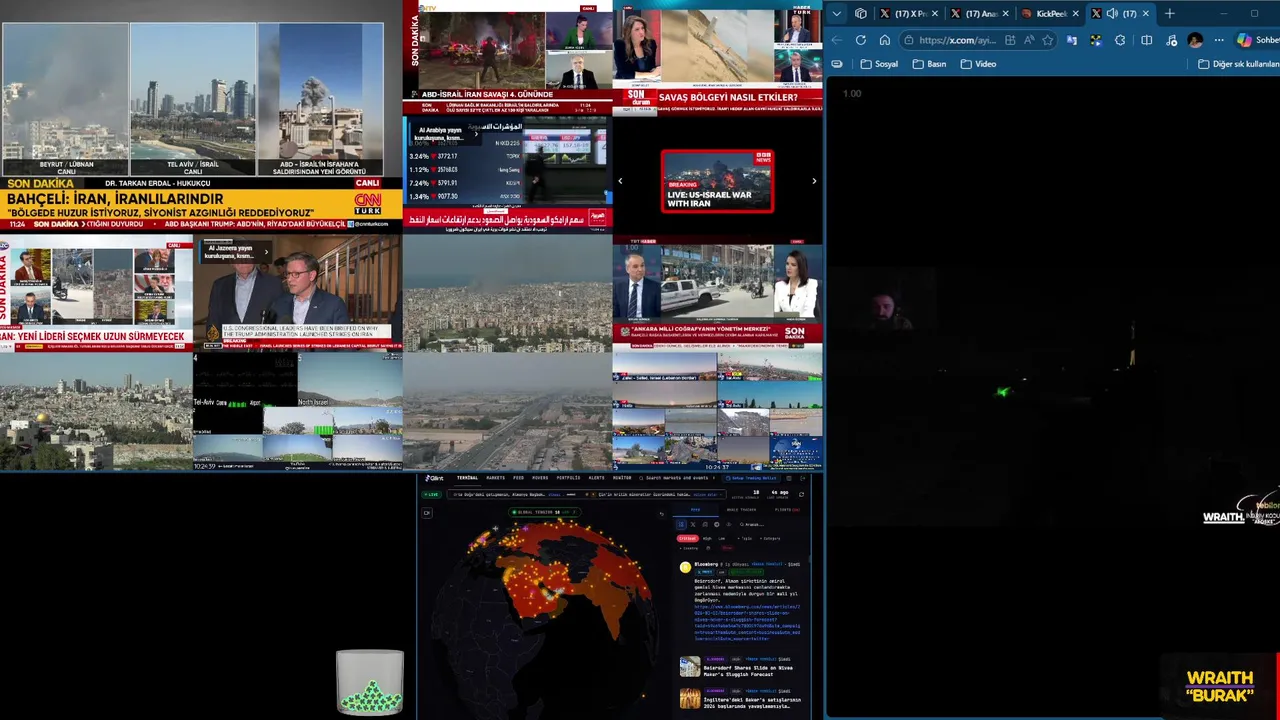Open the Video bookmarks folder
This screenshot has height=720, width=1280.
[x=978, y=64]
